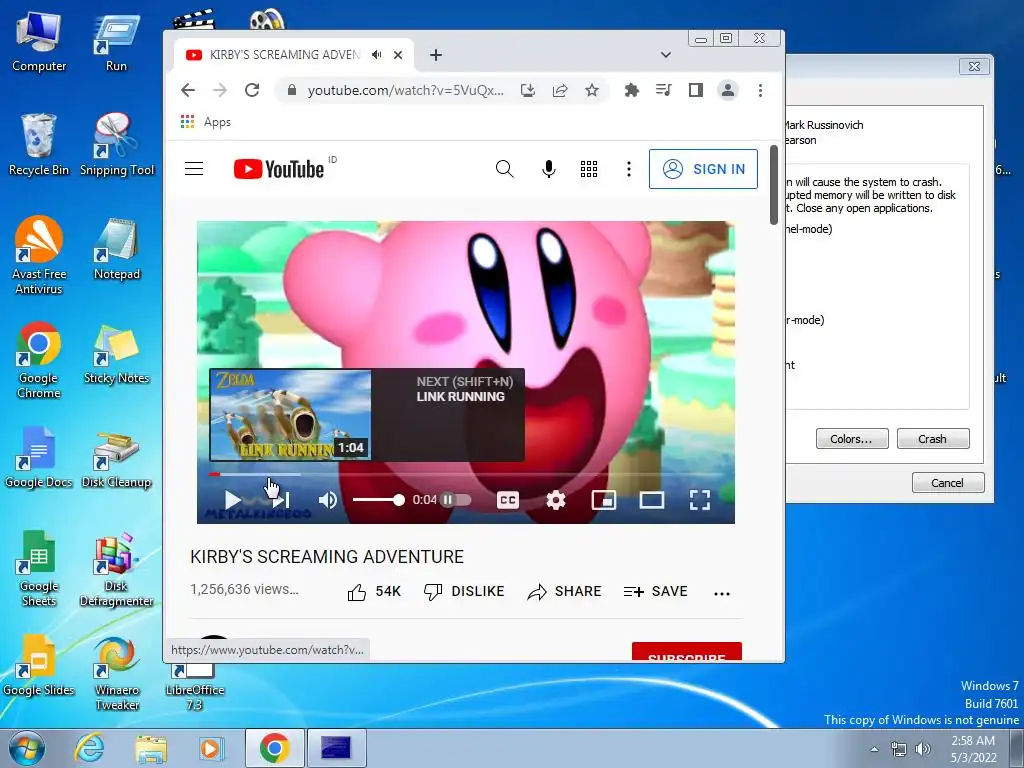Select Disk Defragmenter desktop shortcut
Image resolution: width=1024 pixels, height=768 pixels.
[117, 569]
